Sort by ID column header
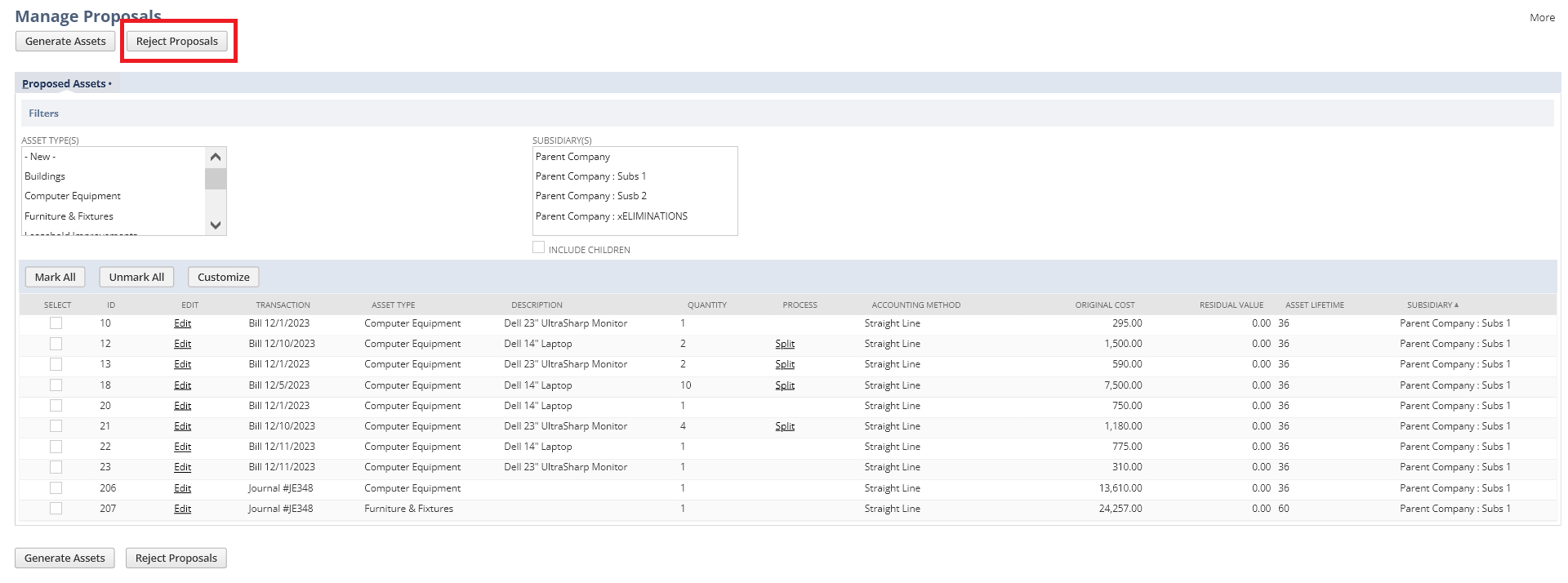Screen dimensions: 1568x583 [x=111, y=305]
